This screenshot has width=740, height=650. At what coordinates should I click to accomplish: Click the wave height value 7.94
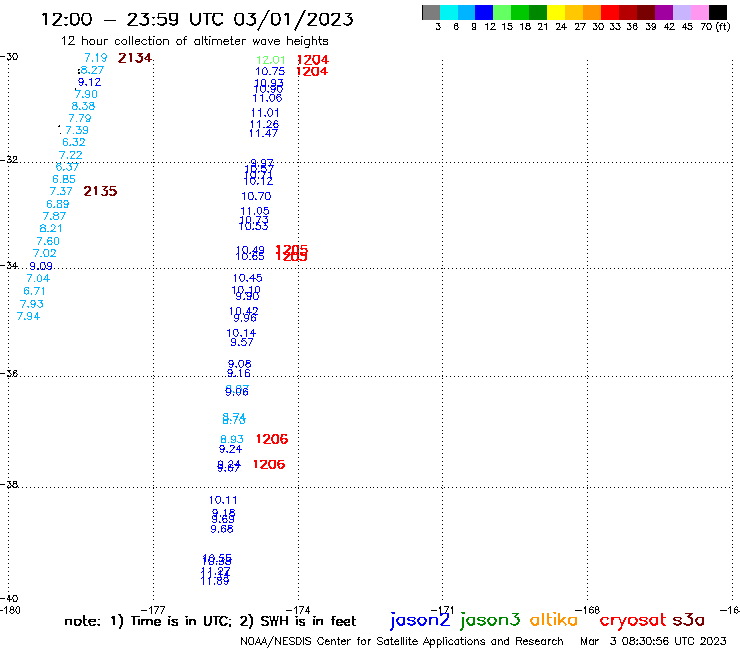point(28,316)
